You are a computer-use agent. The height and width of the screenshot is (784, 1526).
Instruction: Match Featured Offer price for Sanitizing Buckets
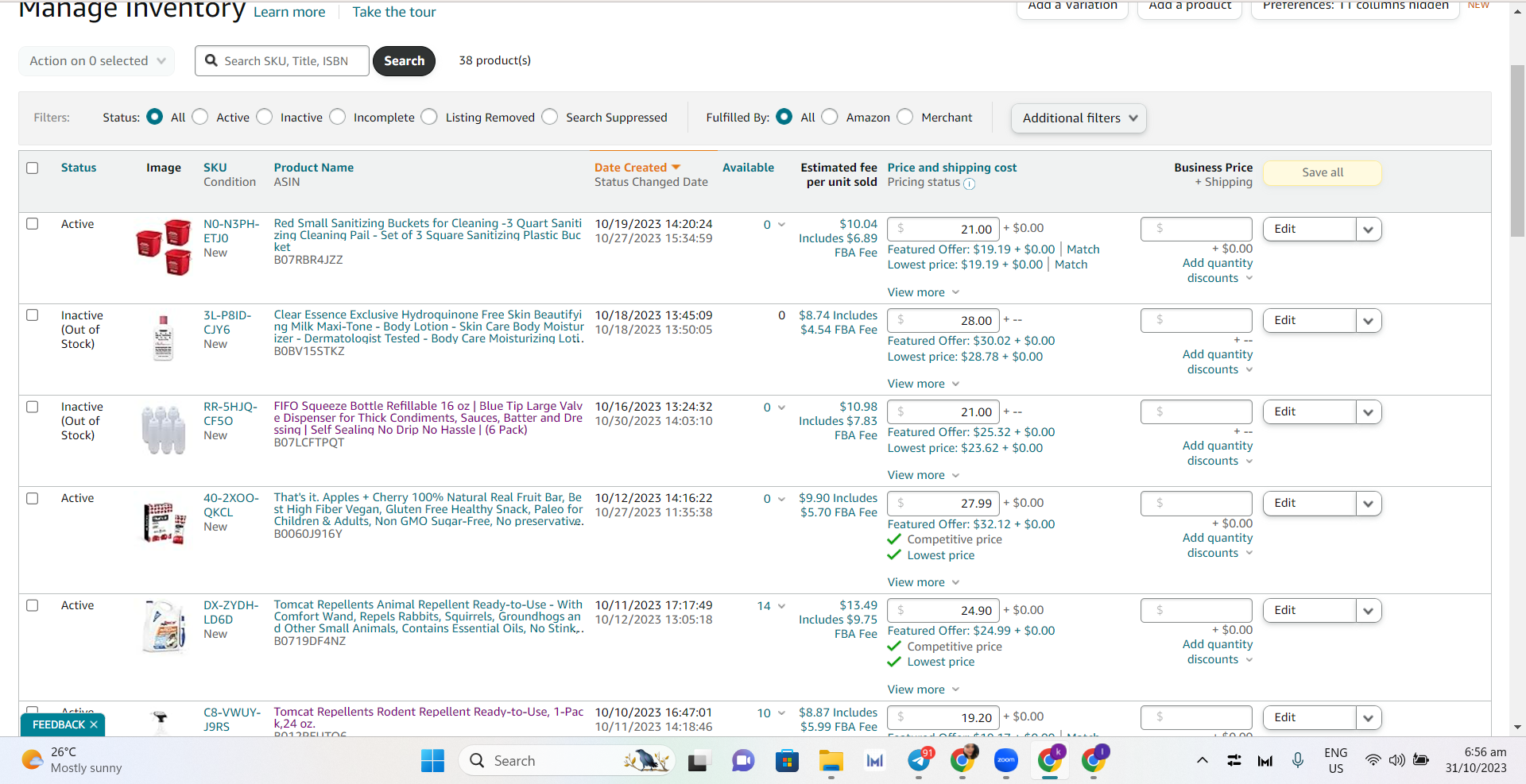[1083, 249]
